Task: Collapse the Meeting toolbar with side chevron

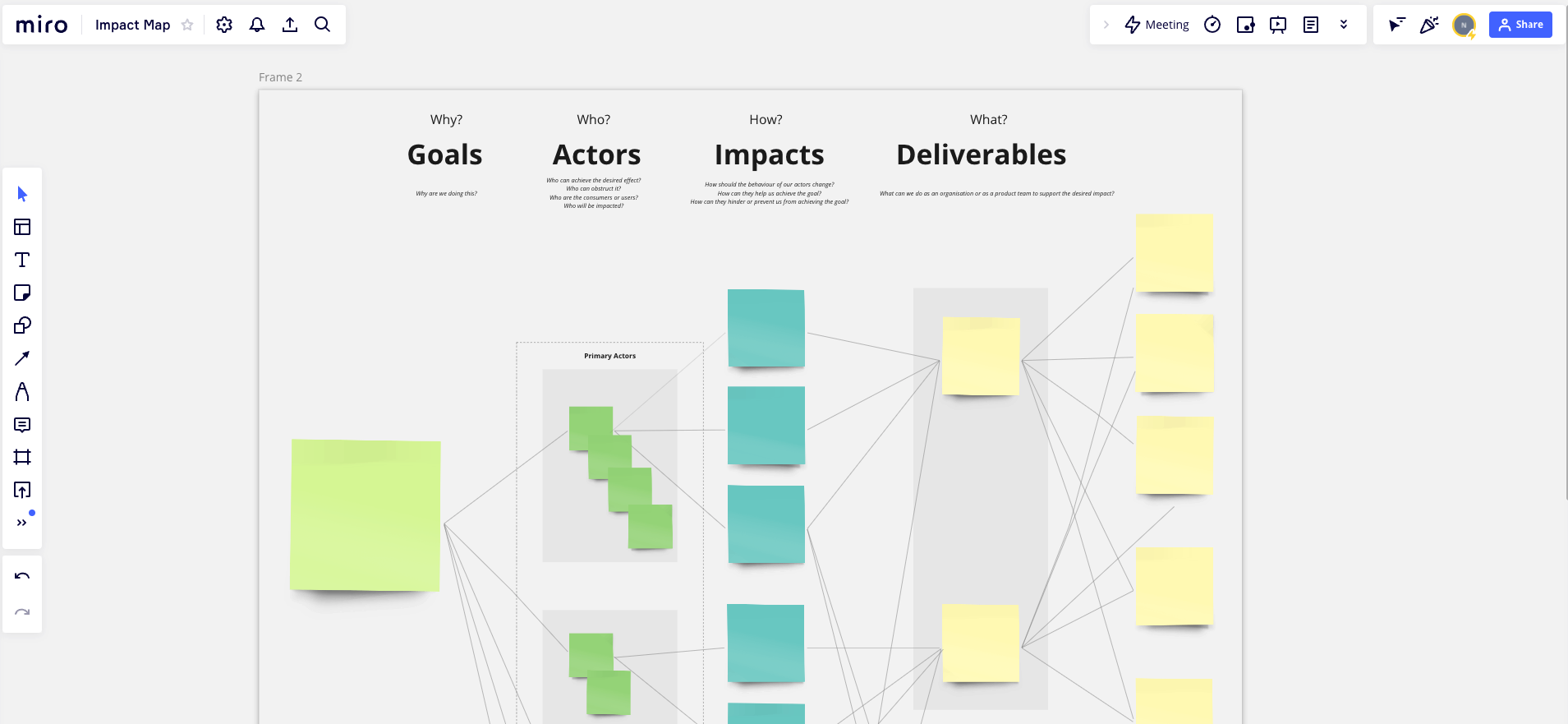Action: point(1108,25)
